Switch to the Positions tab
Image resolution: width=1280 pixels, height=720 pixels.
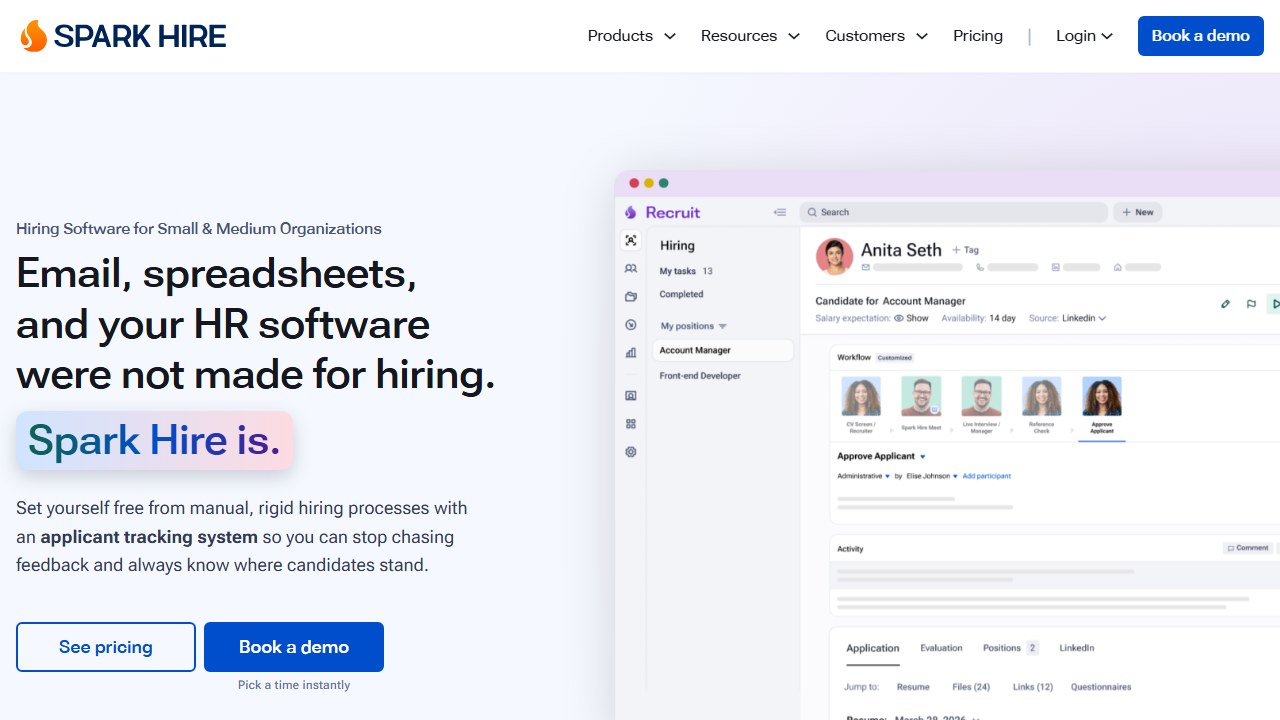click(x=1010, y=648)
